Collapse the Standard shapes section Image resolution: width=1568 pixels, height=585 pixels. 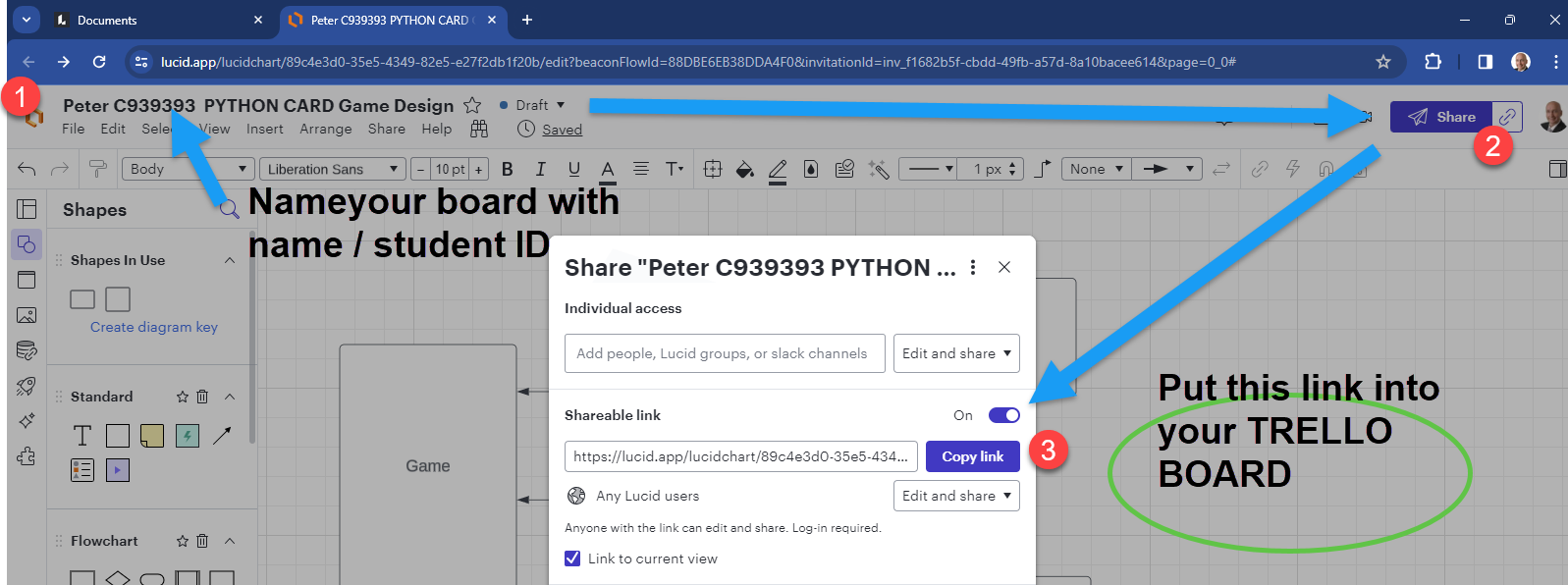[230, 397]
